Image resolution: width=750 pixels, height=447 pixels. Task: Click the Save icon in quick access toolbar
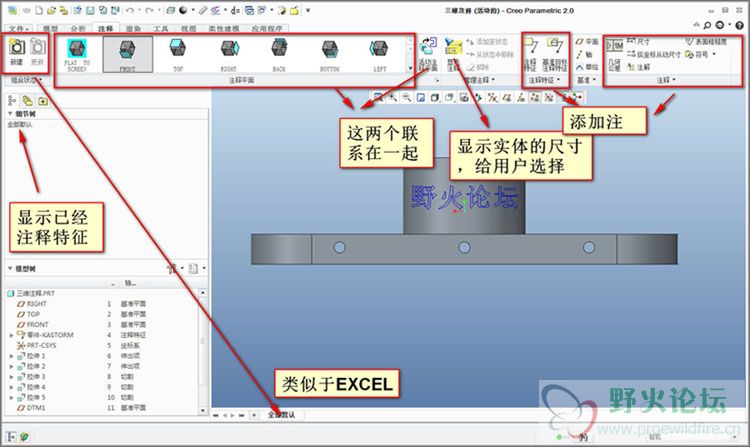point(90,10)
